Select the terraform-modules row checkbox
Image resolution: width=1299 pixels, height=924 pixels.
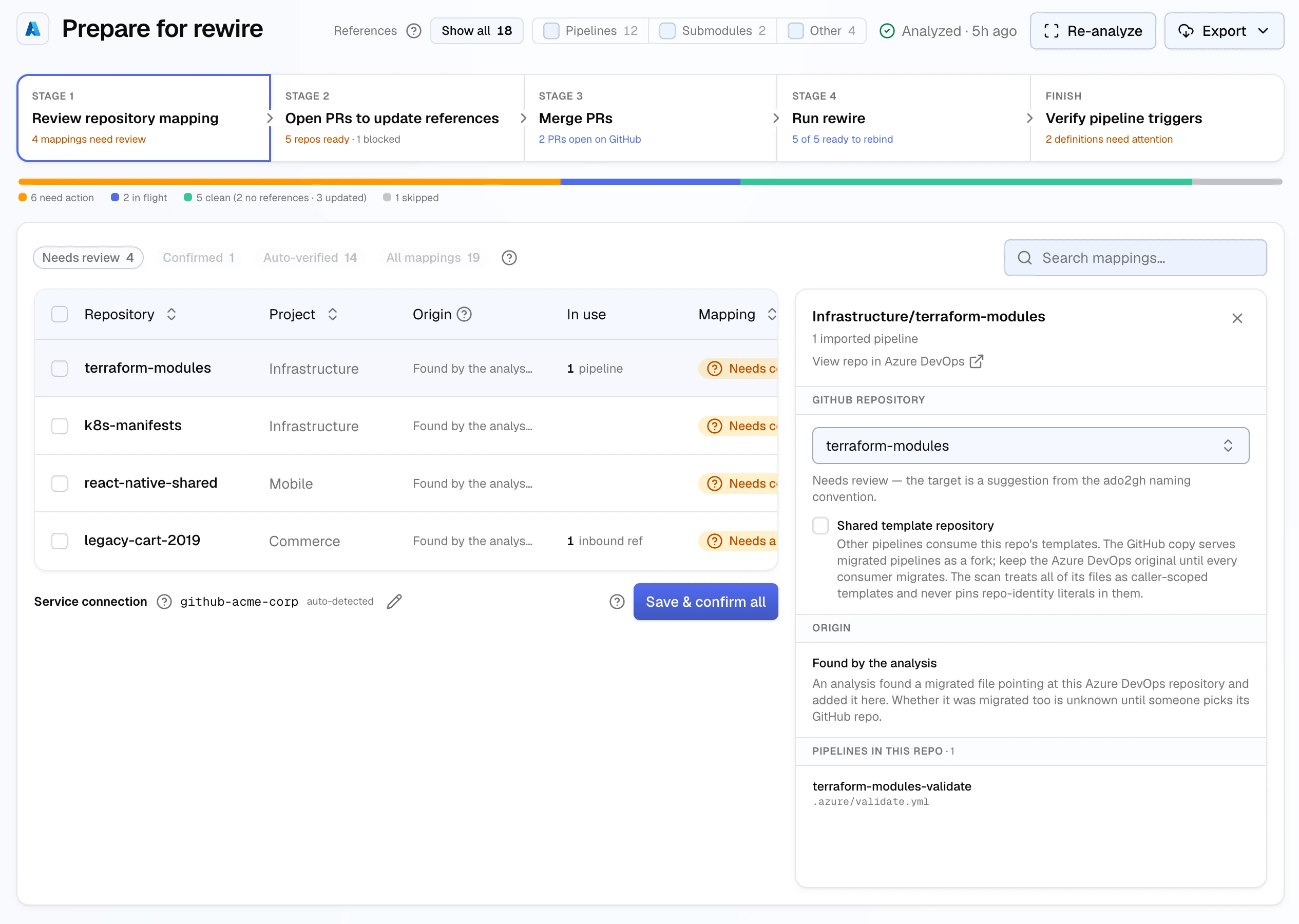[60, 368]
